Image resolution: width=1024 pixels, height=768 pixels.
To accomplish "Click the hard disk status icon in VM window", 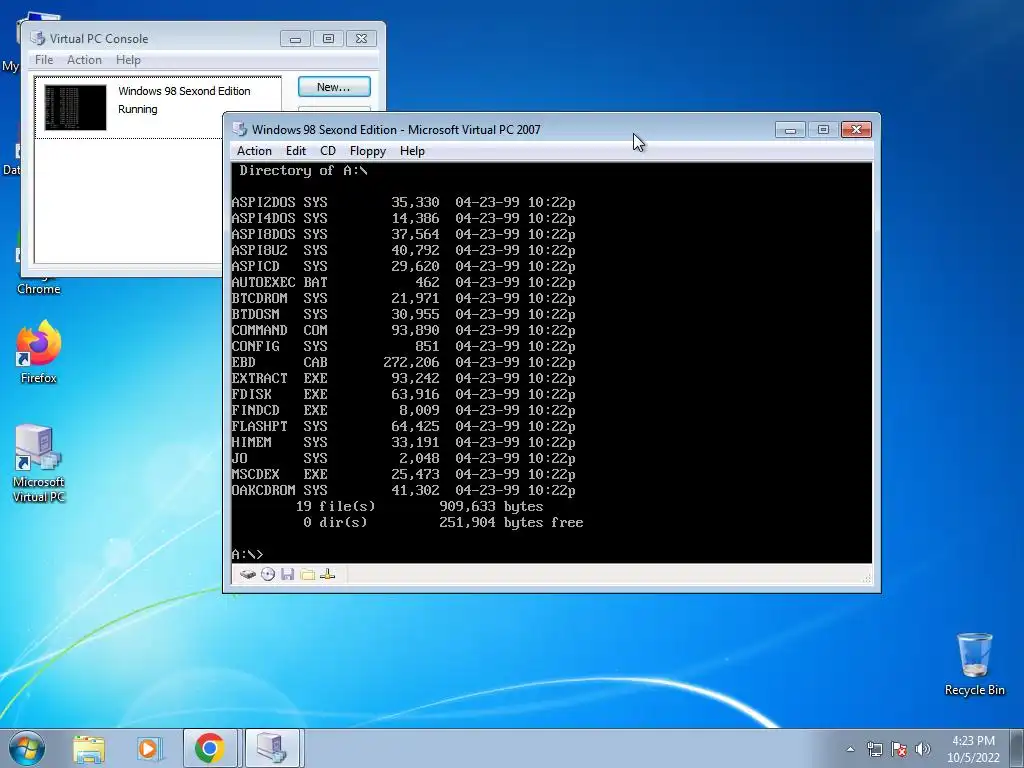I will click(x=248, y=575).
